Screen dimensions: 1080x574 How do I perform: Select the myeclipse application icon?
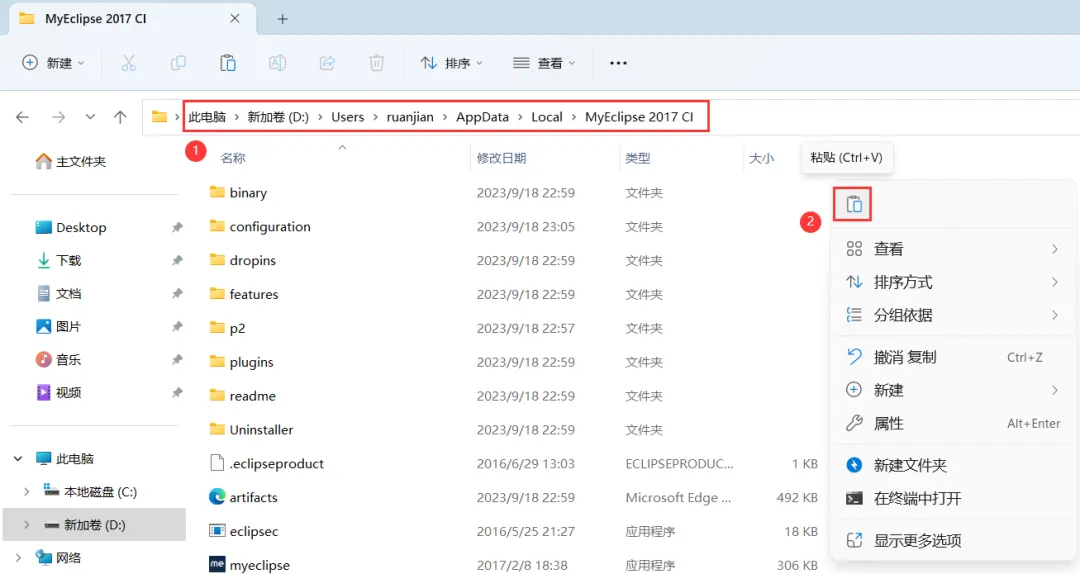[x=217, y=564]
